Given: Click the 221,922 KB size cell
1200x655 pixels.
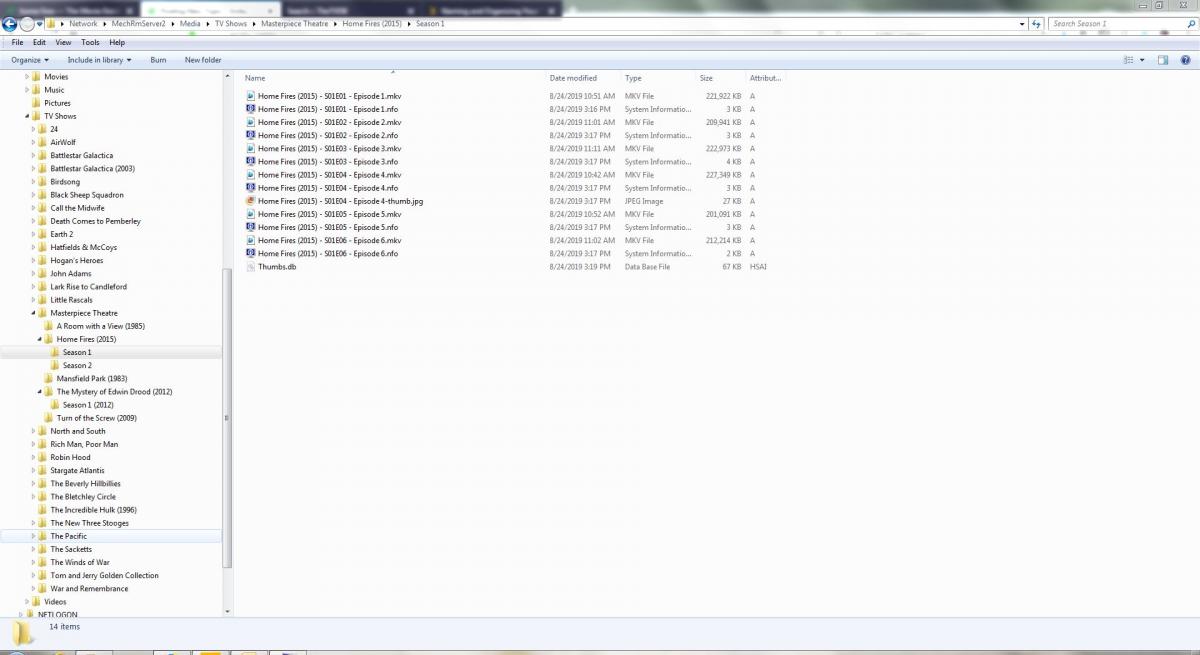Looking at the screenshot, I should click(x=723, y=96).
